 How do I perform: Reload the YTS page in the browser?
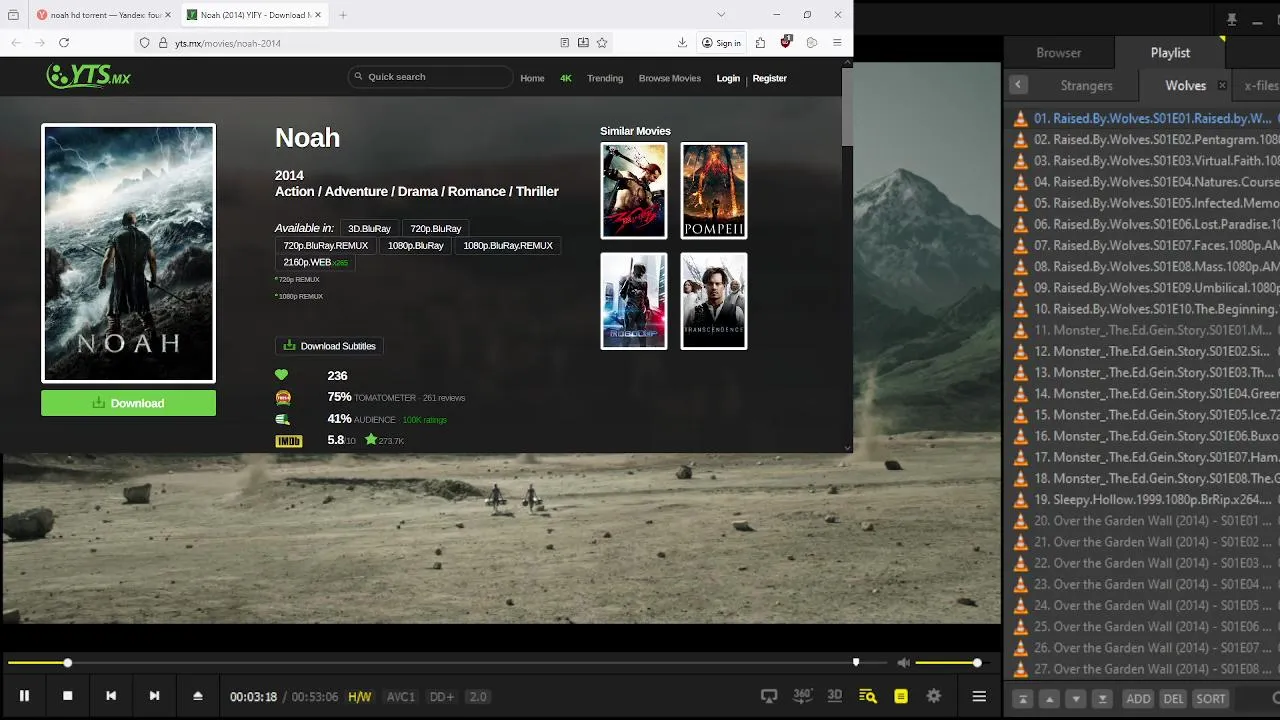[x=64, y=43]
